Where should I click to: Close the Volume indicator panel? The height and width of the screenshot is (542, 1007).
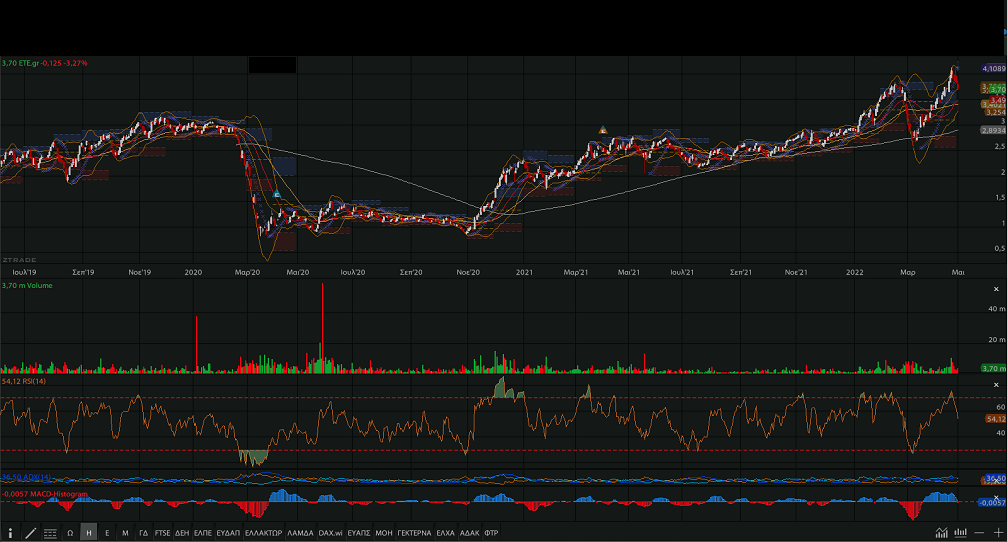995,289
